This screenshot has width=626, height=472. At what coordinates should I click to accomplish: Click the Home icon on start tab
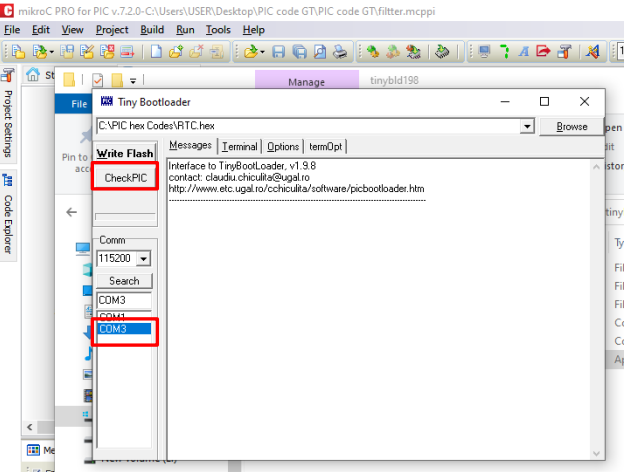33,75
